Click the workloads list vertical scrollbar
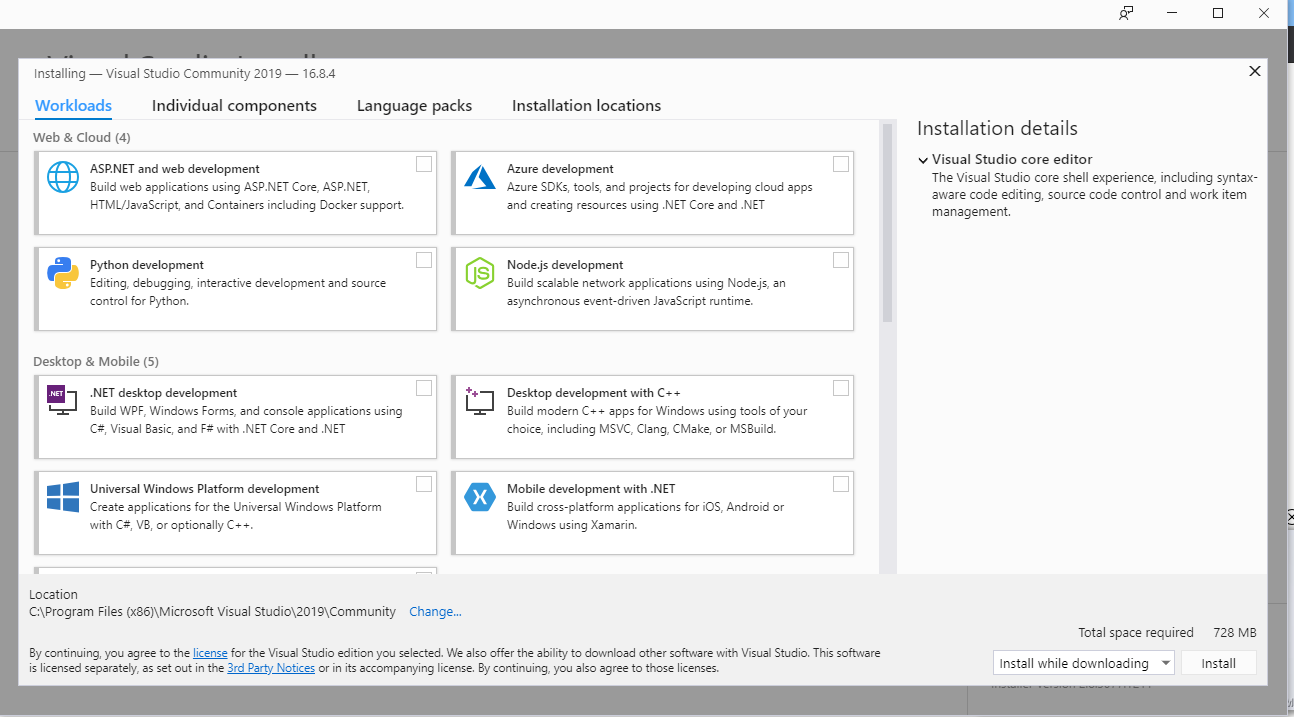The height and width of the screenshot is (717, 1294). click(x=887, y=222)
